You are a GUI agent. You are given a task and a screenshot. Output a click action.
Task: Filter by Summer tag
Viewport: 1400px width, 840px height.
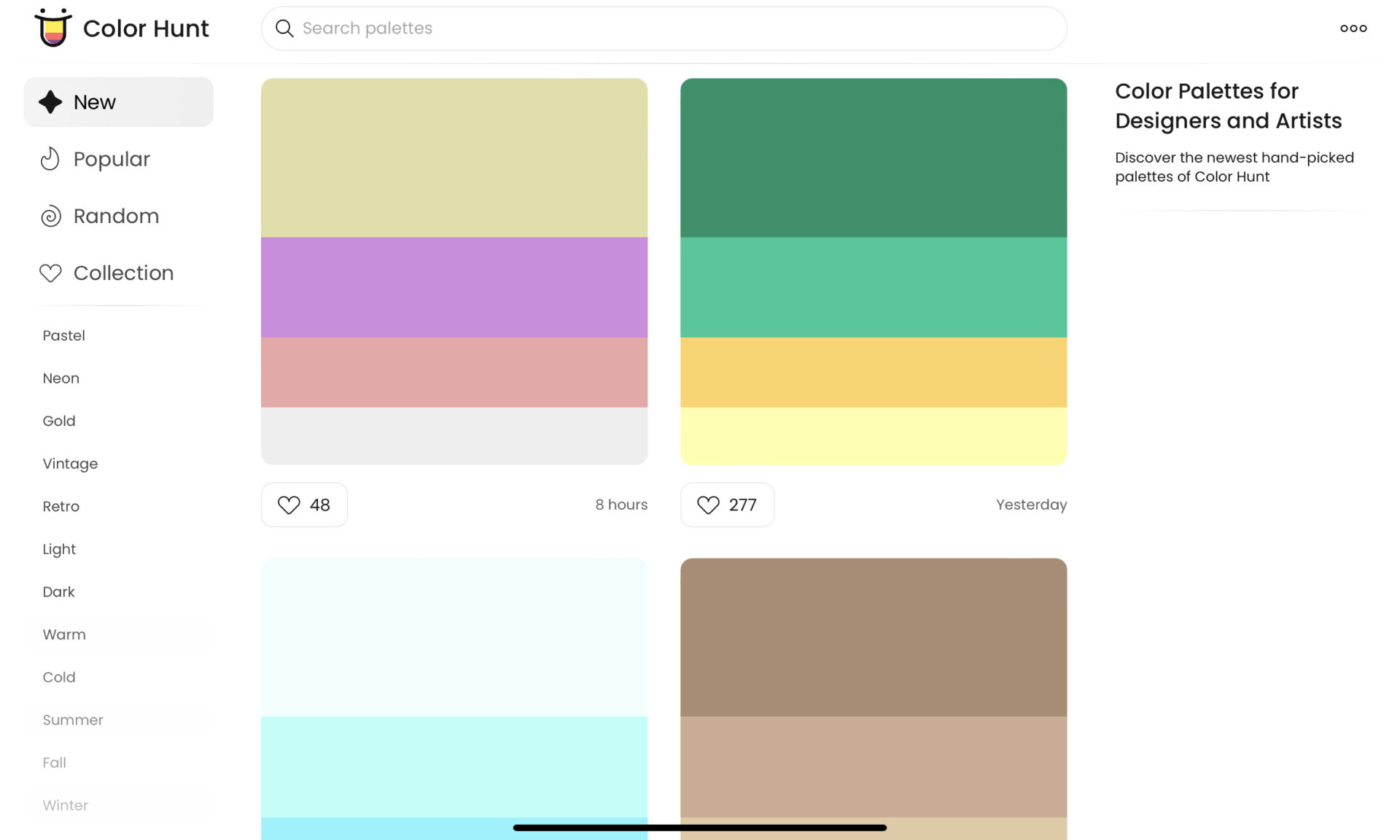[x=73, y=720]
